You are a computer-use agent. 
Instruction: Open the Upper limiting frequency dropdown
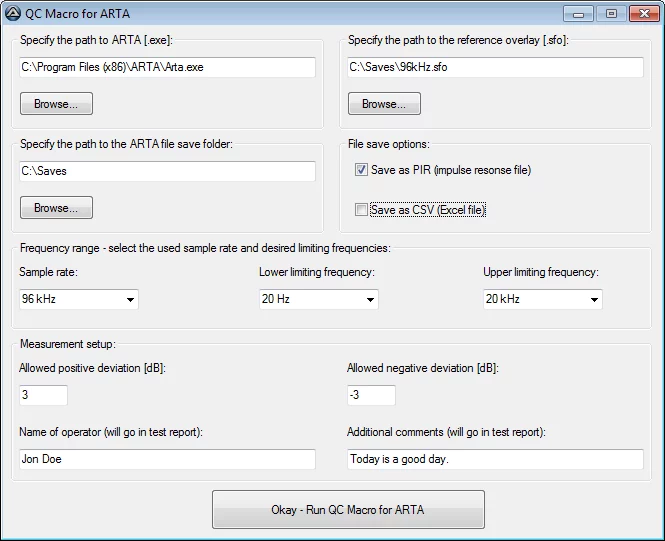[x=542, y=299]
